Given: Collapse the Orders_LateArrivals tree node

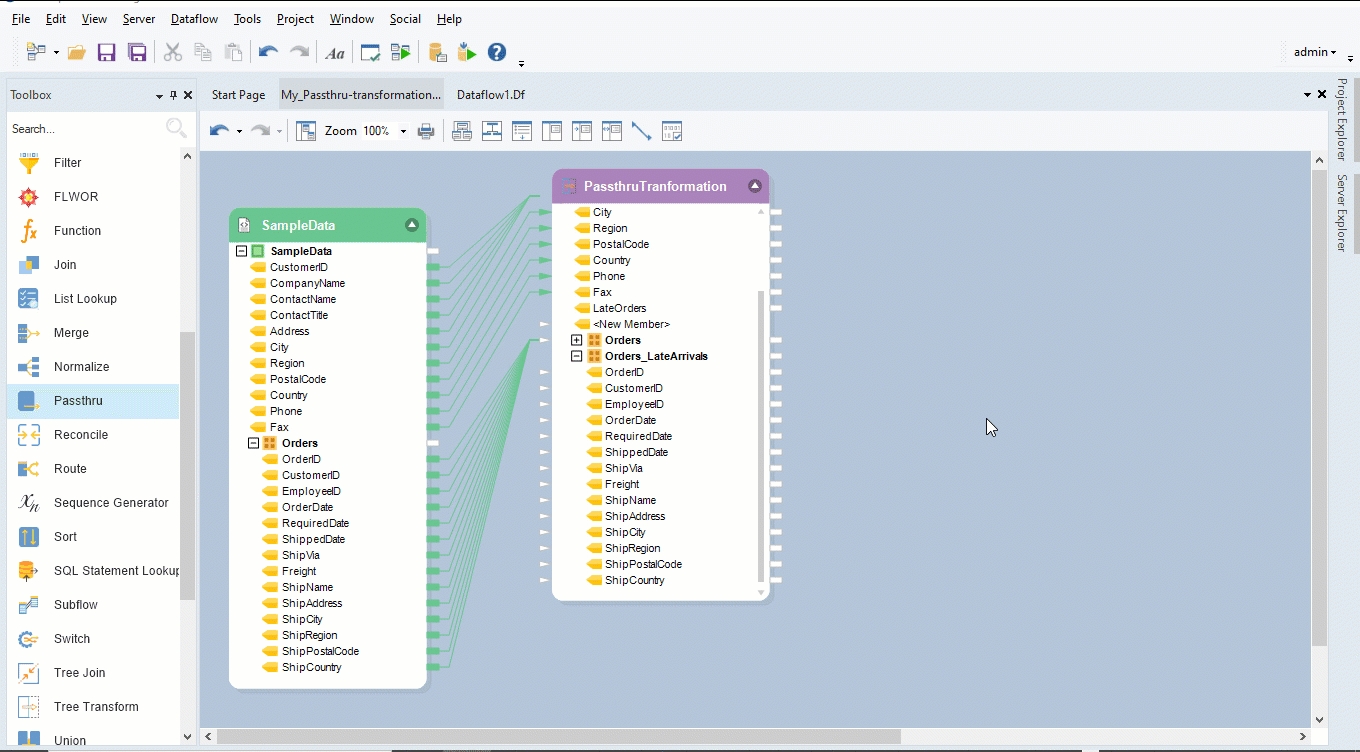Looking at the screenshot, I should [x=577, y=356].
